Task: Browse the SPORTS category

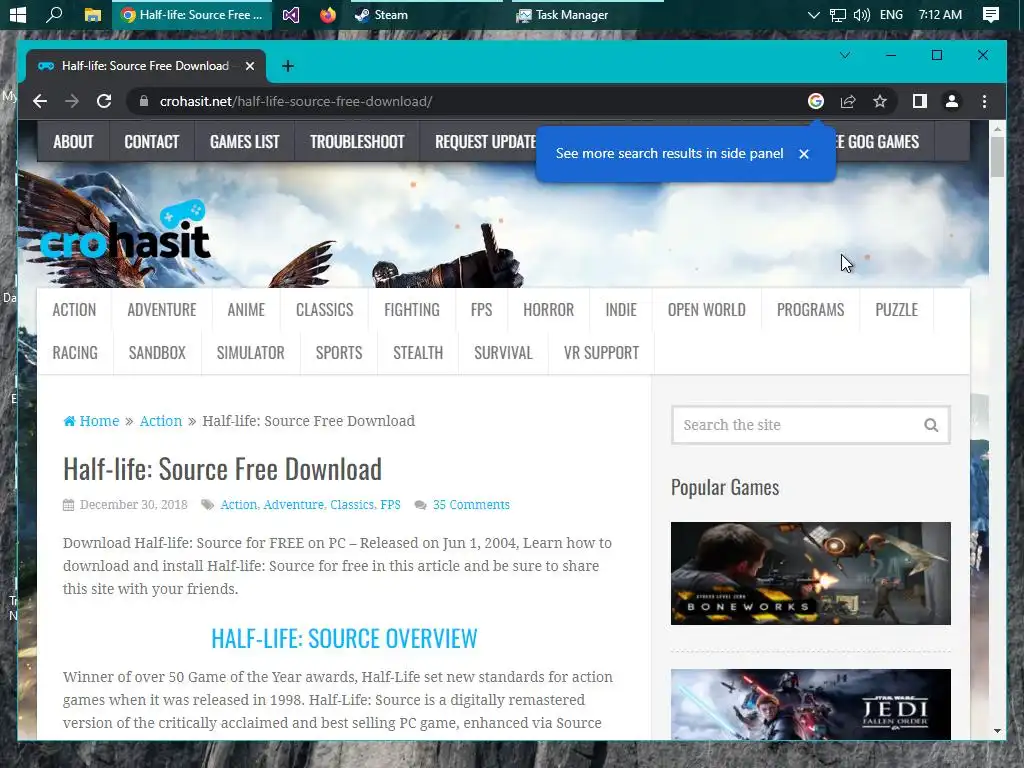Action: coord(339,353)
